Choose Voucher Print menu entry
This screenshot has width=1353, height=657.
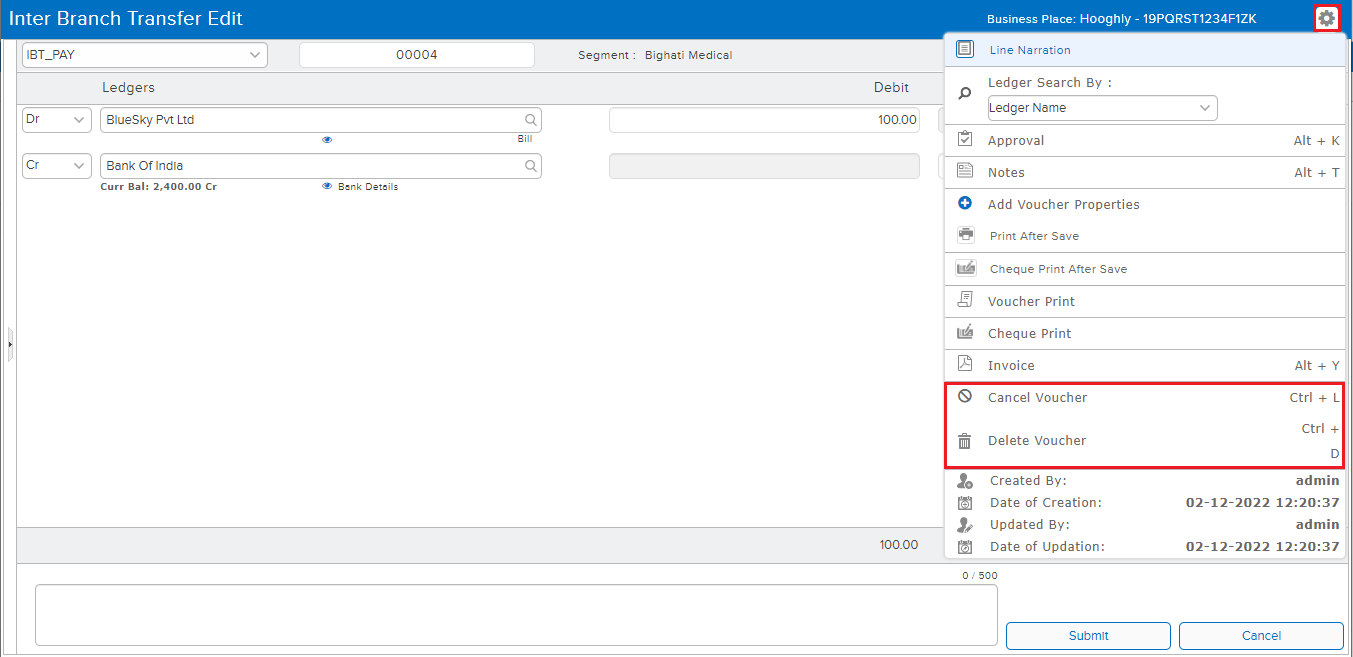[x=1031, y=301]
